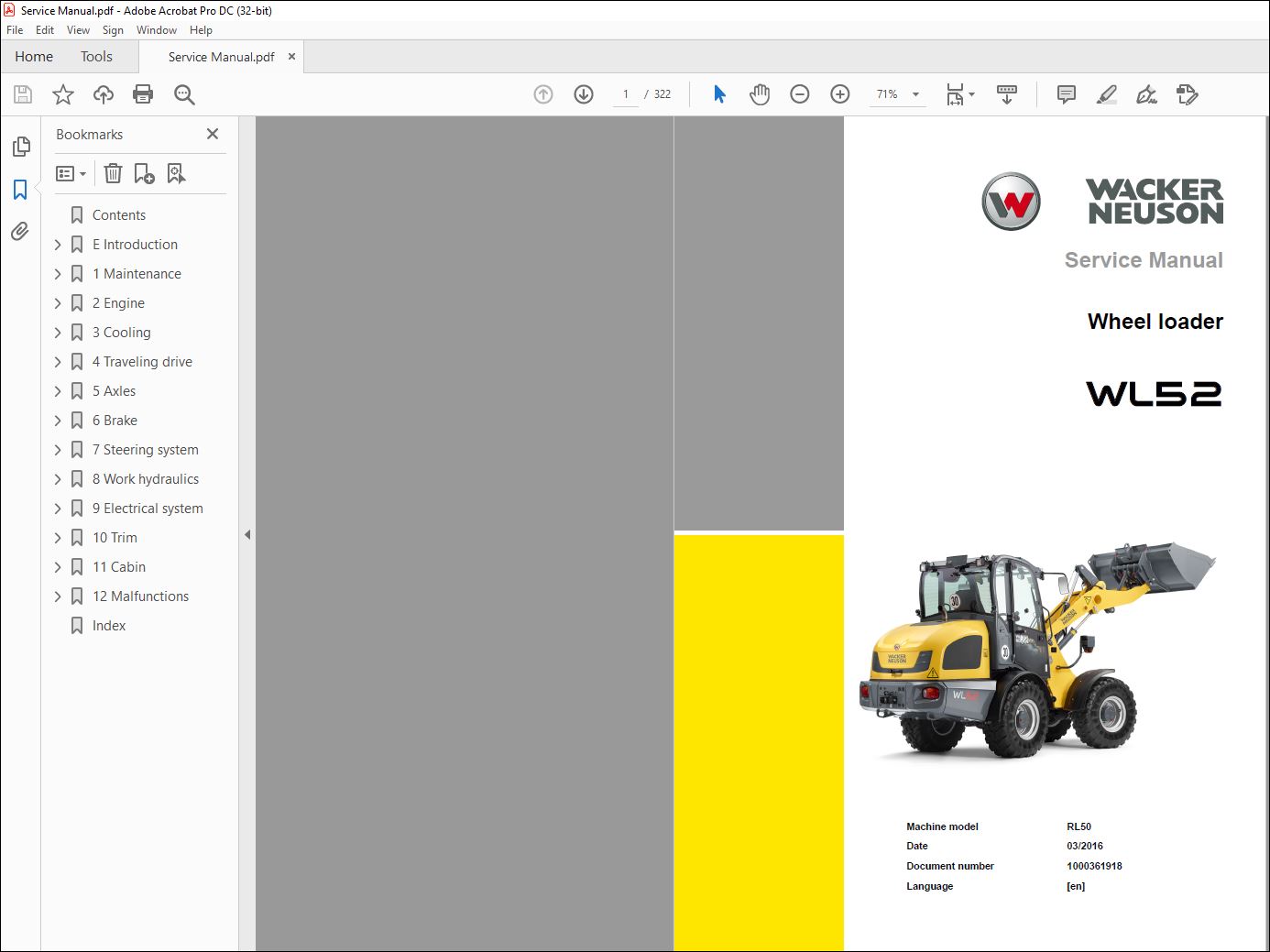1270x952 pixels.
Task: Expand the 5 Axles bookmark
Action: coord(58,391)
